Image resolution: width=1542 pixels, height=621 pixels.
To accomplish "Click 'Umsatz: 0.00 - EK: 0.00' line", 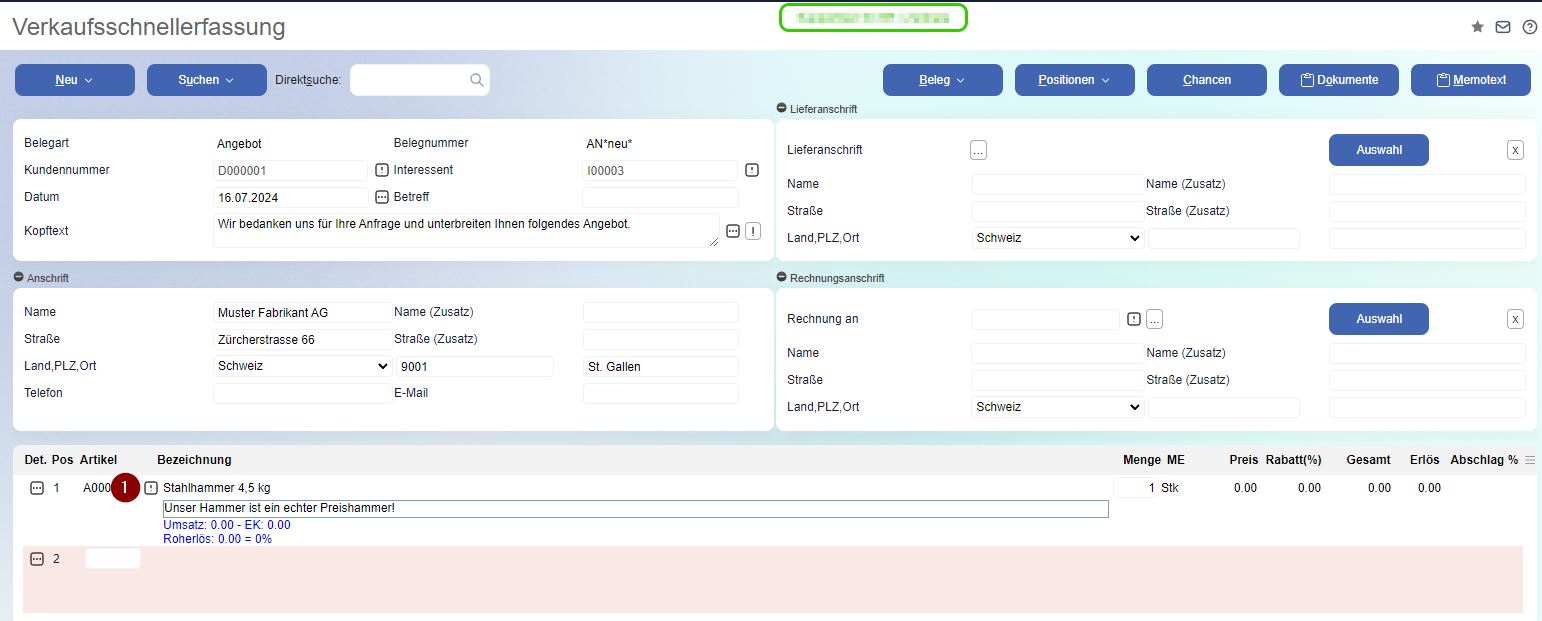I will 227,525.
